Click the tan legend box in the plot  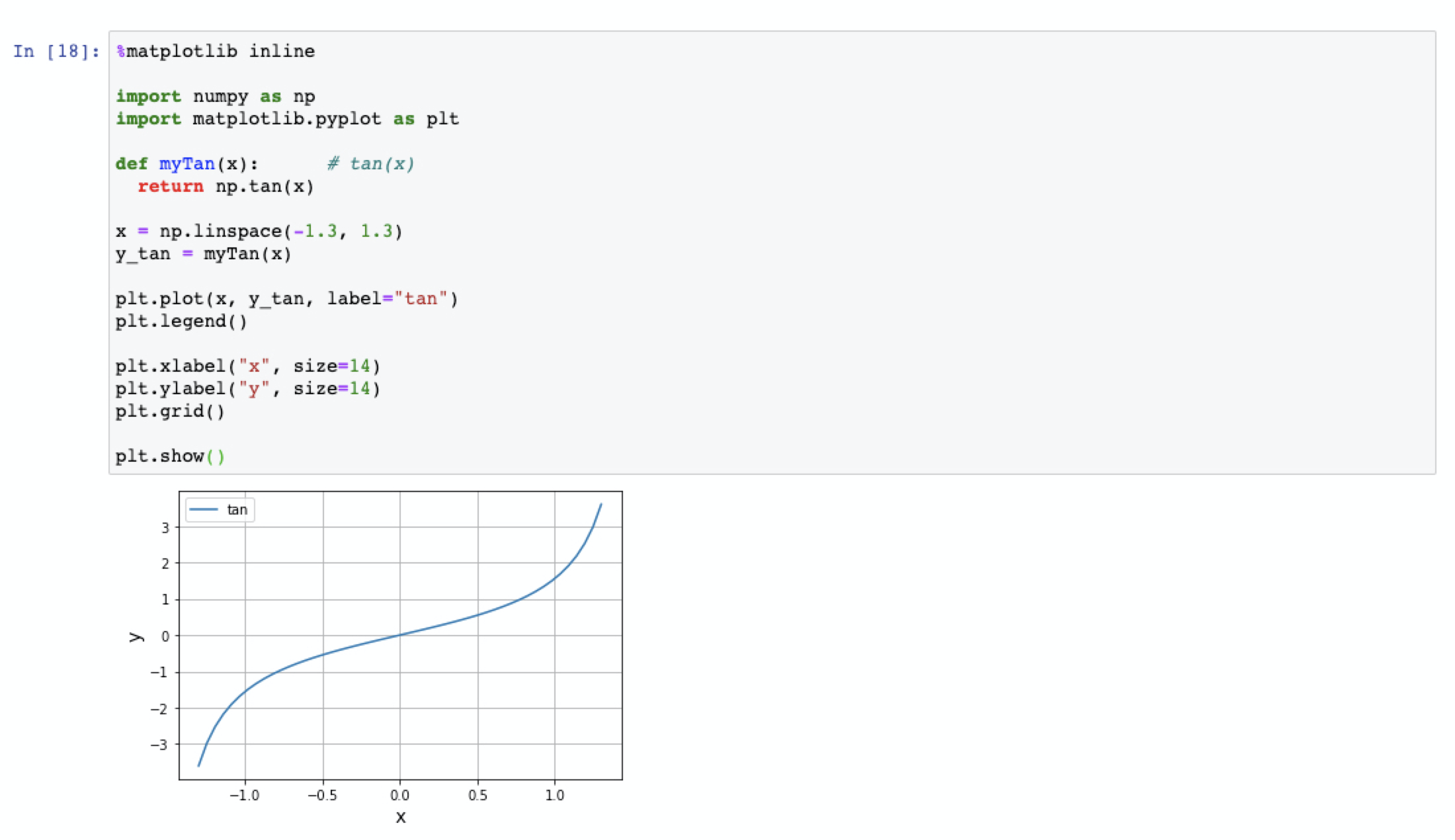point(220,510)
